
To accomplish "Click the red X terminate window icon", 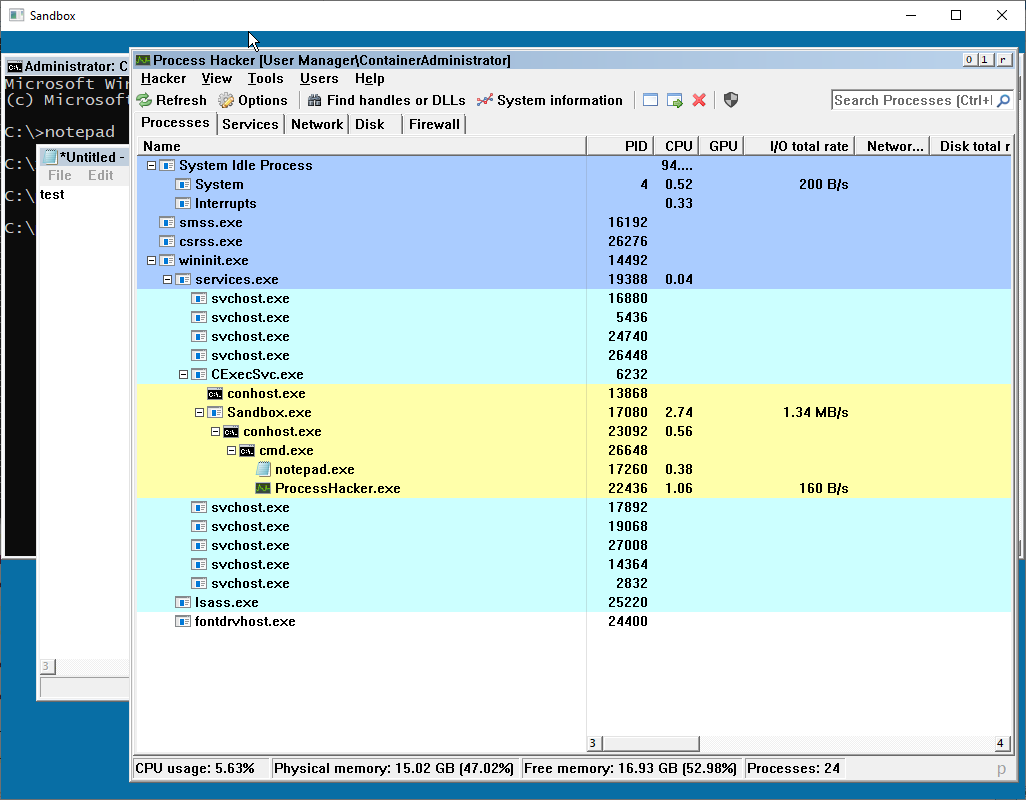I will [699, 101].
